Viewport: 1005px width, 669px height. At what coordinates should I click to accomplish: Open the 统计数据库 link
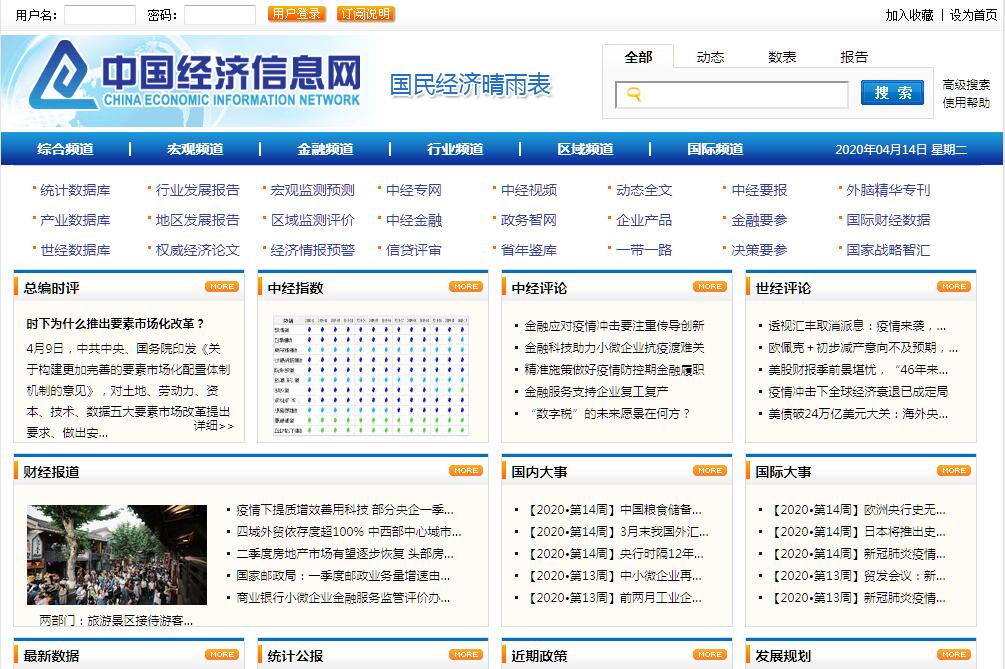point(75,190)
